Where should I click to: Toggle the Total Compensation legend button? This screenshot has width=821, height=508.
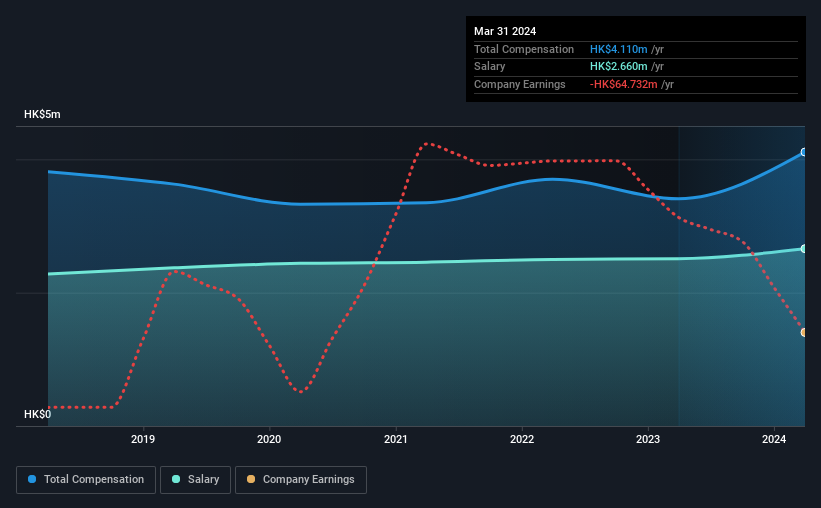86,480
